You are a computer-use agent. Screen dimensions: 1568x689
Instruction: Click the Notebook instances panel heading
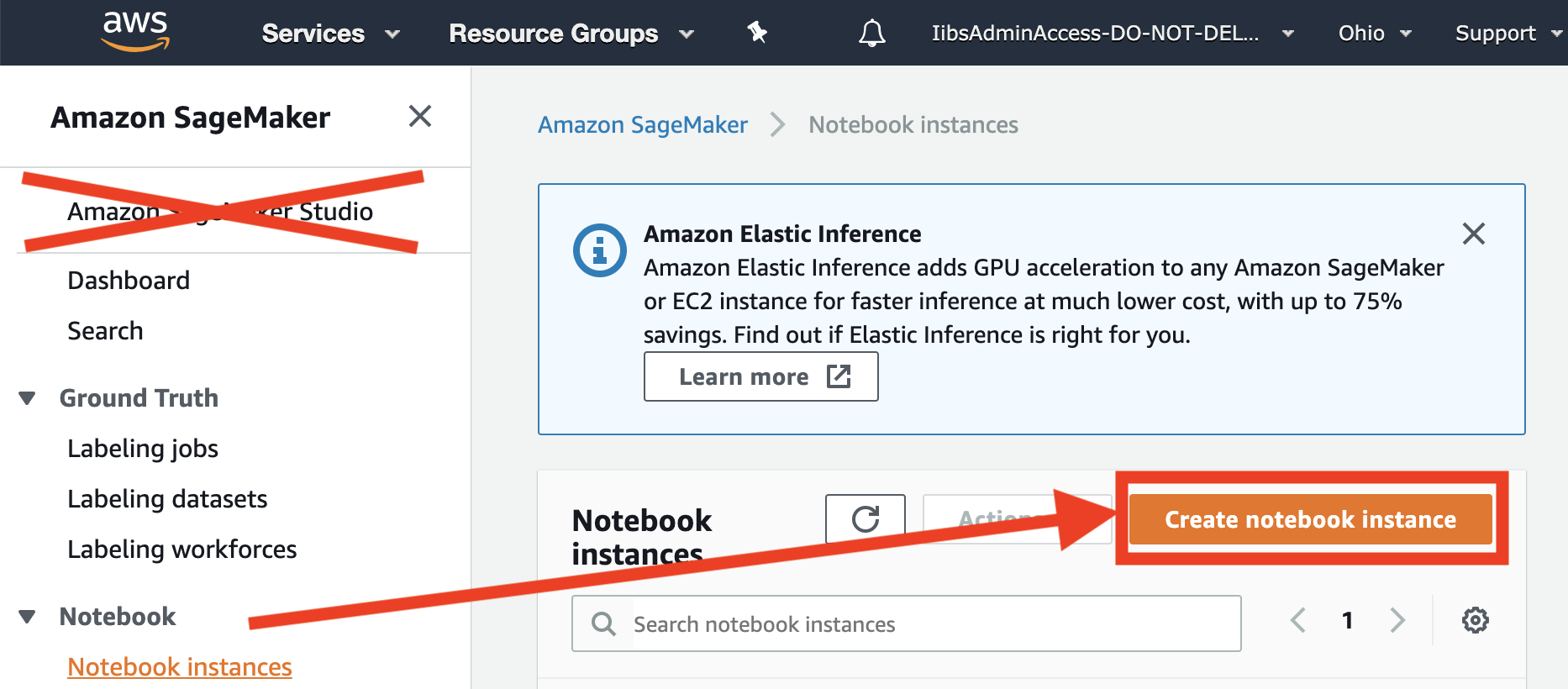coord(642,537)
